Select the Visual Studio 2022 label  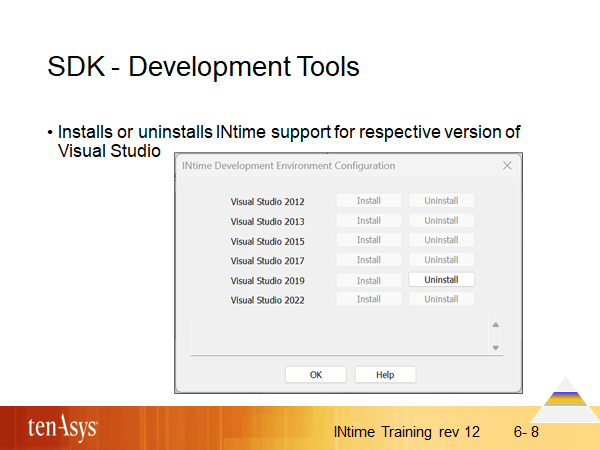pyautogui.click(x=267, y=300)
